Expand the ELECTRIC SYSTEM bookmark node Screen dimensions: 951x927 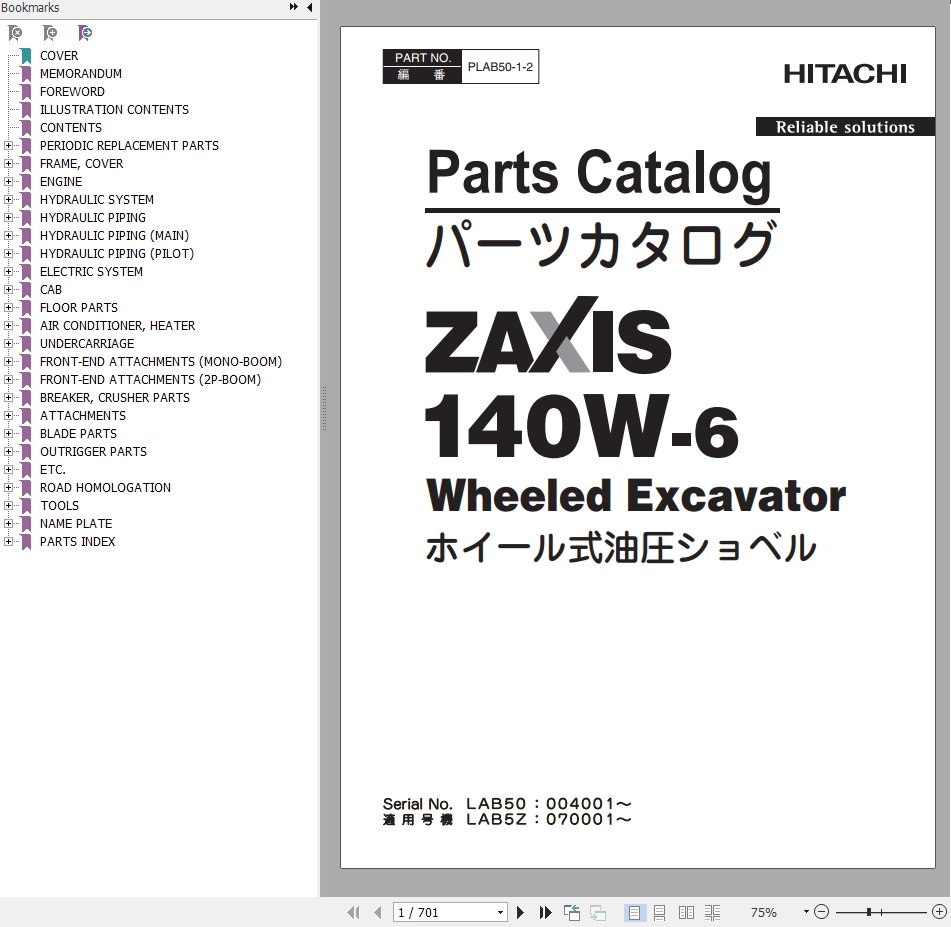click(8, 271)
